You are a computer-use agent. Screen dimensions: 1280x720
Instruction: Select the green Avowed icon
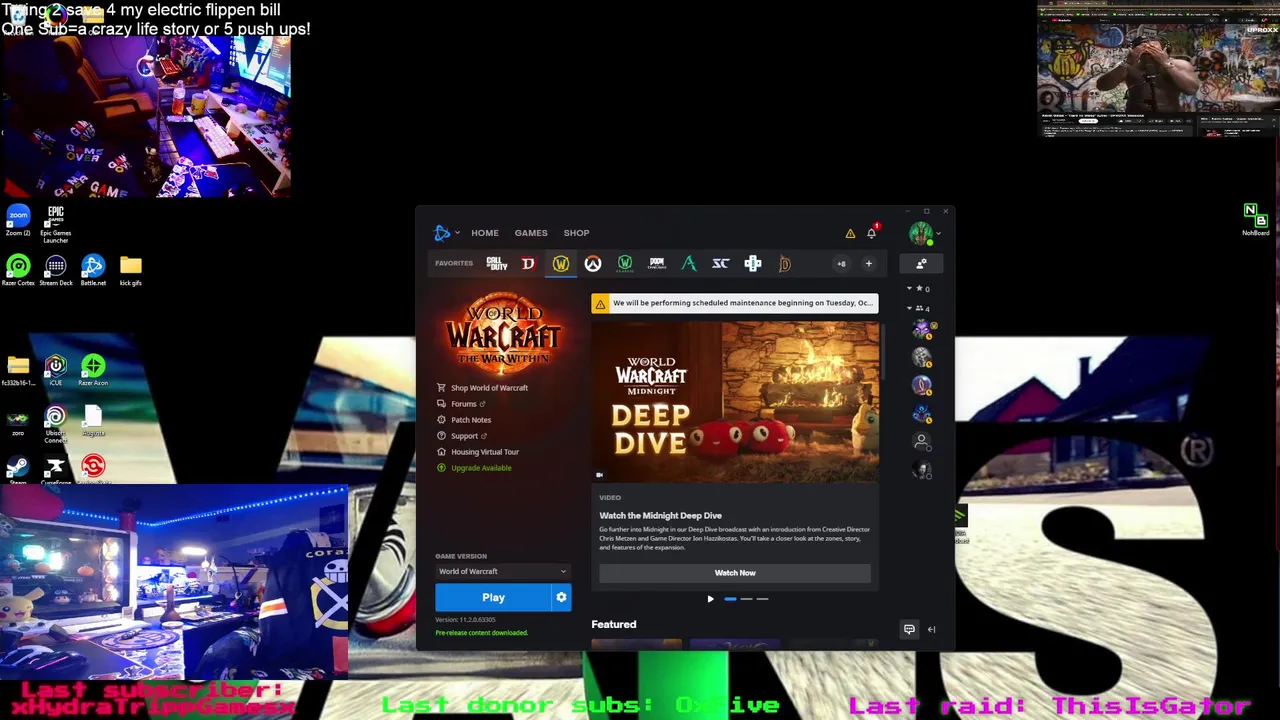click(x=689, y=264)
